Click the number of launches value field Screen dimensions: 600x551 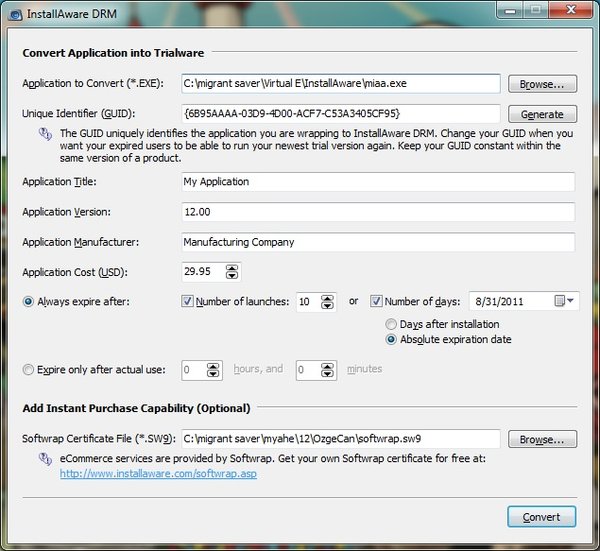[x=308, y=302]
